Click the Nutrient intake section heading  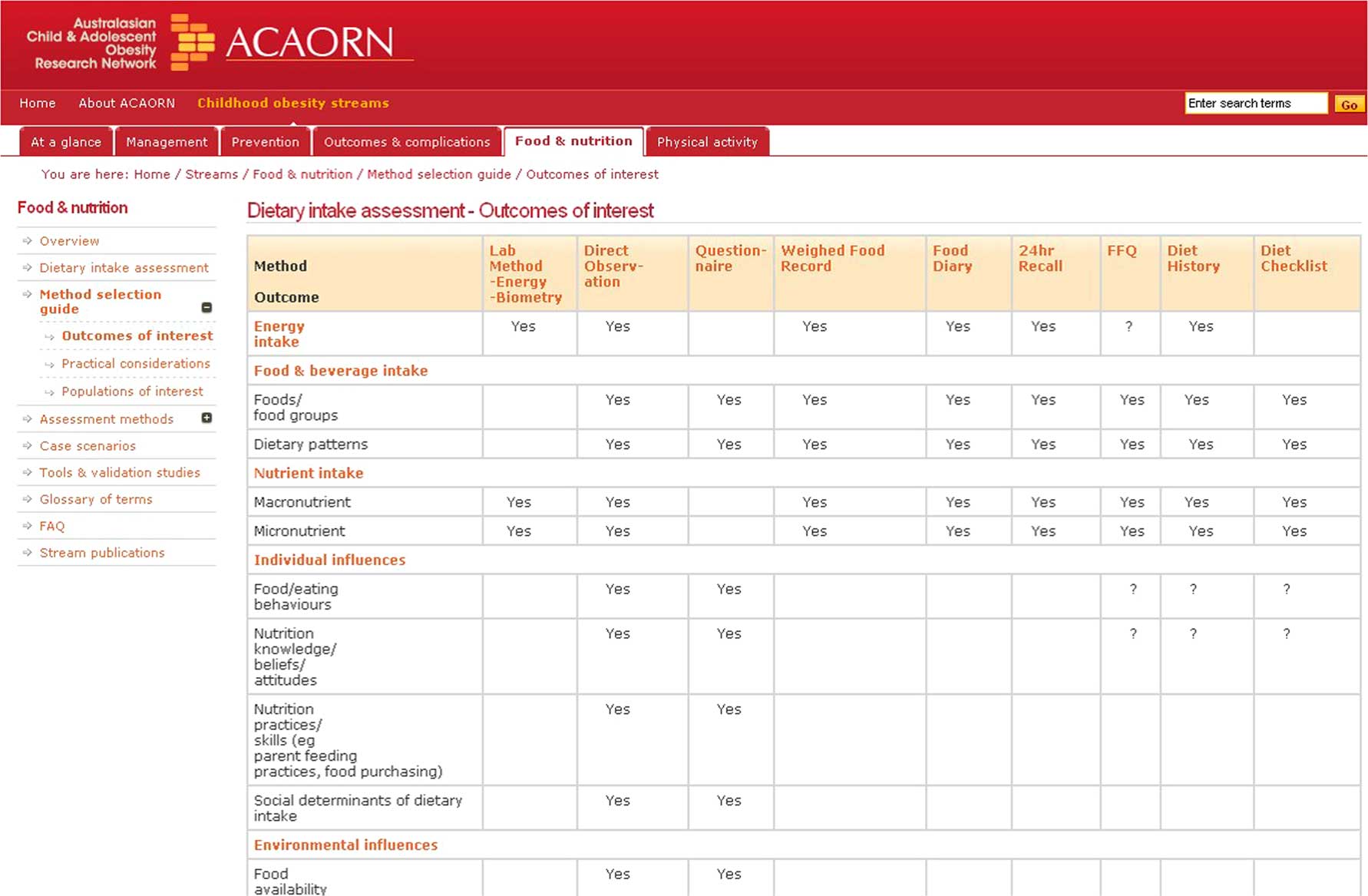tap(309, 473)
